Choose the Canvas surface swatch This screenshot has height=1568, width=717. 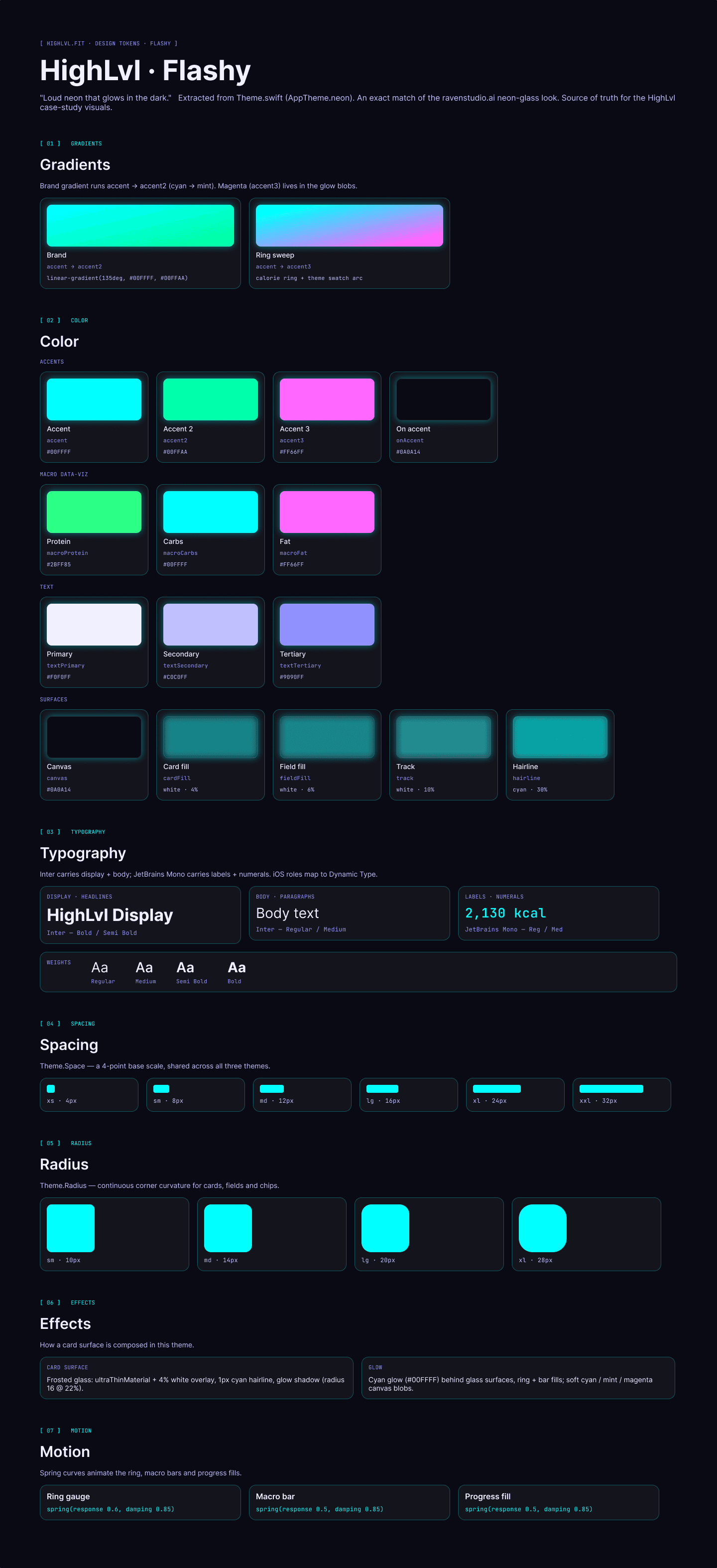(94, 737)
